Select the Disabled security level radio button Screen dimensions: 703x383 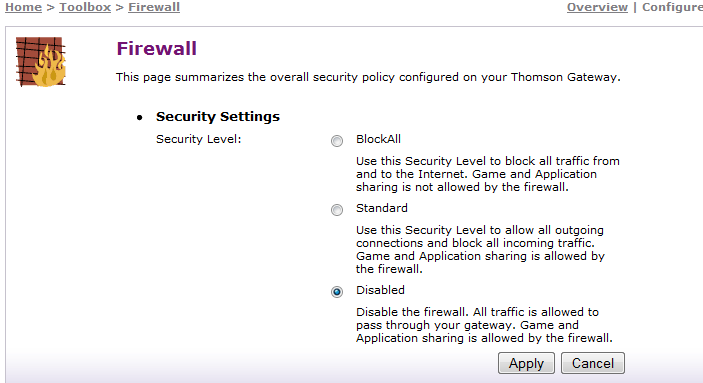coord(337,292)
